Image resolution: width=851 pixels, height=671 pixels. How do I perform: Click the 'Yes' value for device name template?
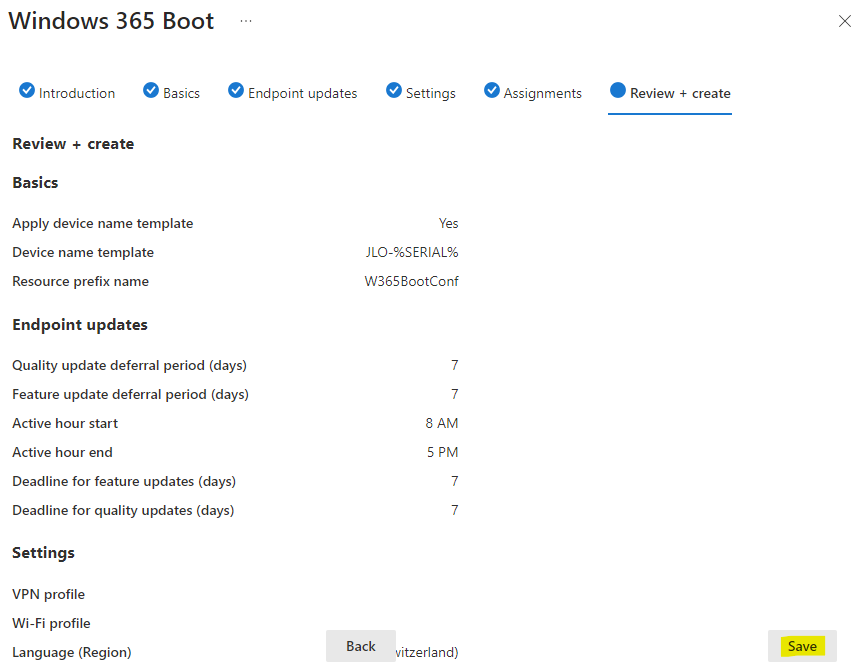point(448,223)
